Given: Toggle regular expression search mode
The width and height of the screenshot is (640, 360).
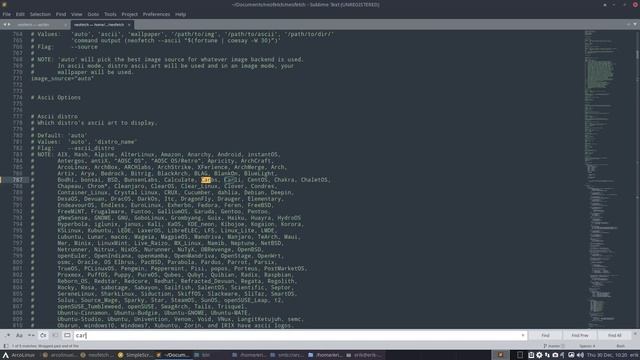Looking at the screenshot, I should [7, 335].
